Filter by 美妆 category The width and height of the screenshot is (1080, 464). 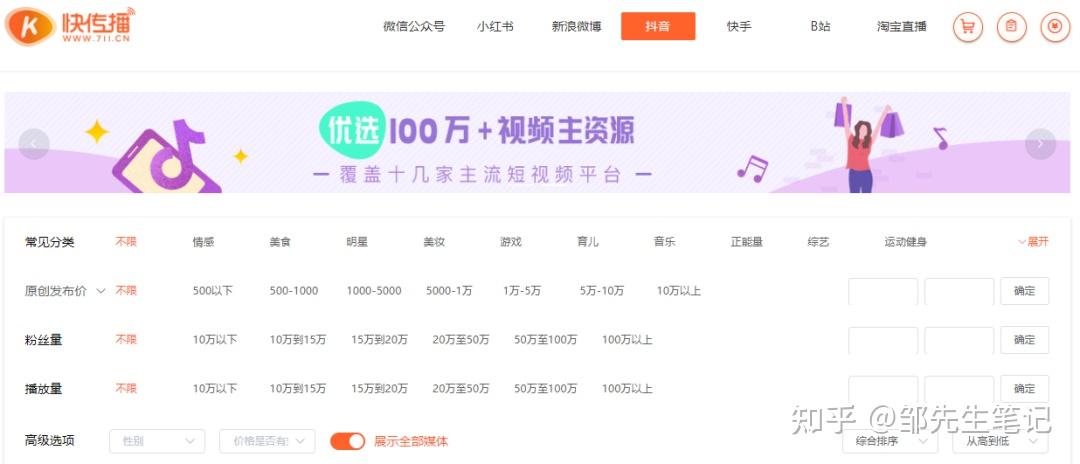tap(435, 242)
